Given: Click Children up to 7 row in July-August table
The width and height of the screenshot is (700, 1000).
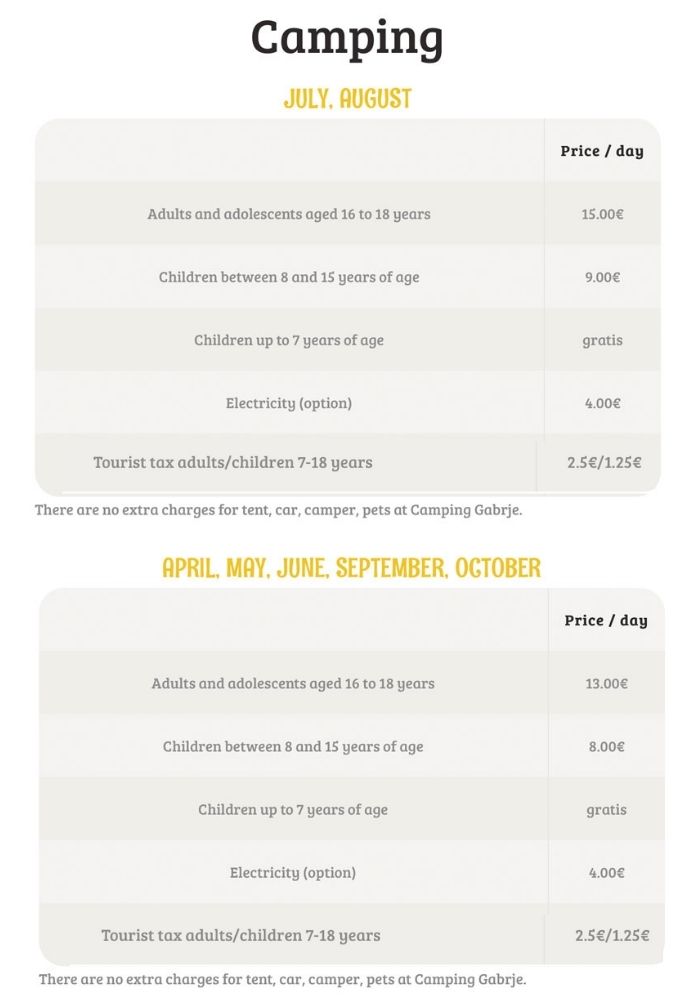Looking at the screenshot, I should (x=289, y=340).
